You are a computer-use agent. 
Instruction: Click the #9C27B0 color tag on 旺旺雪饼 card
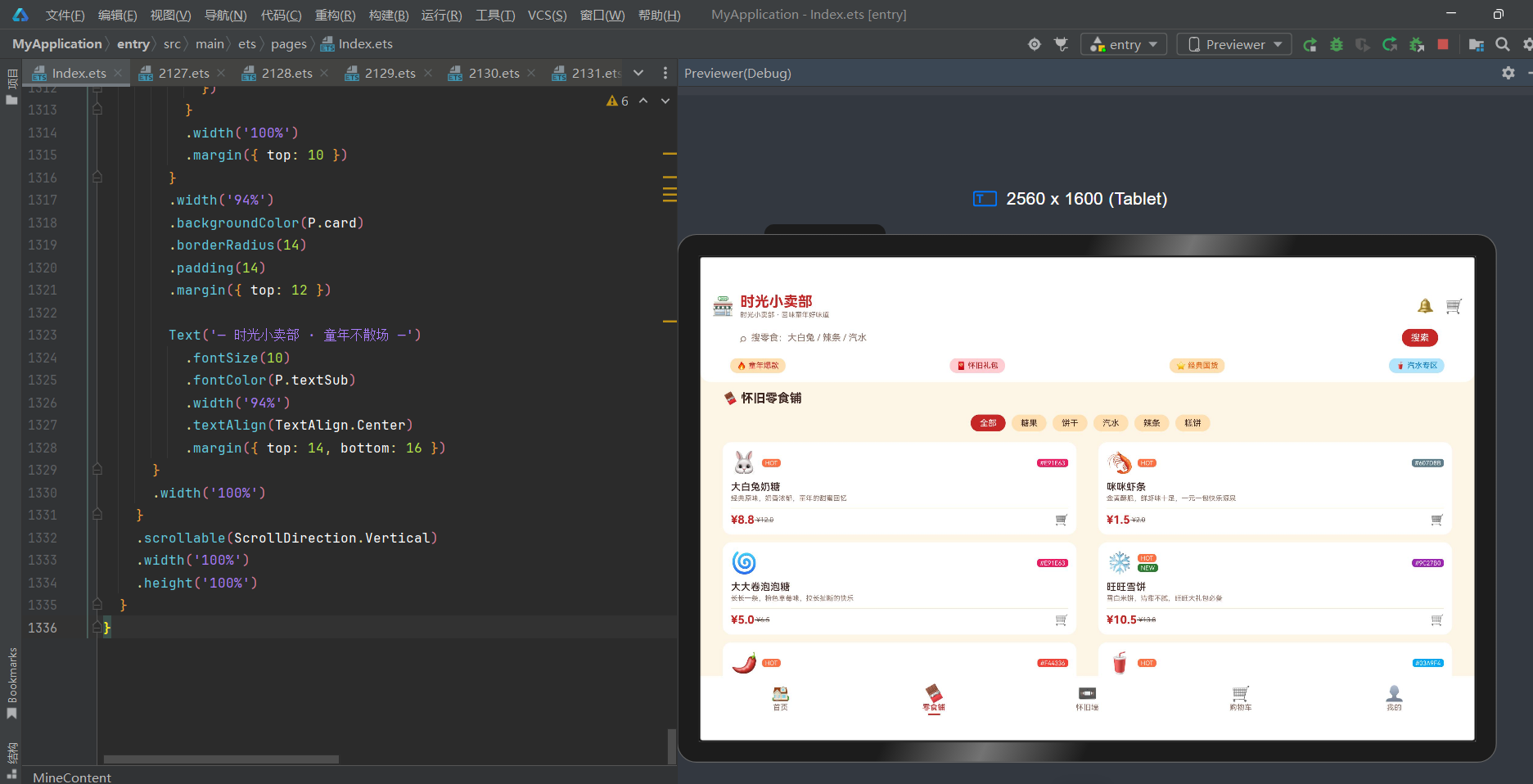point(1428,563)
